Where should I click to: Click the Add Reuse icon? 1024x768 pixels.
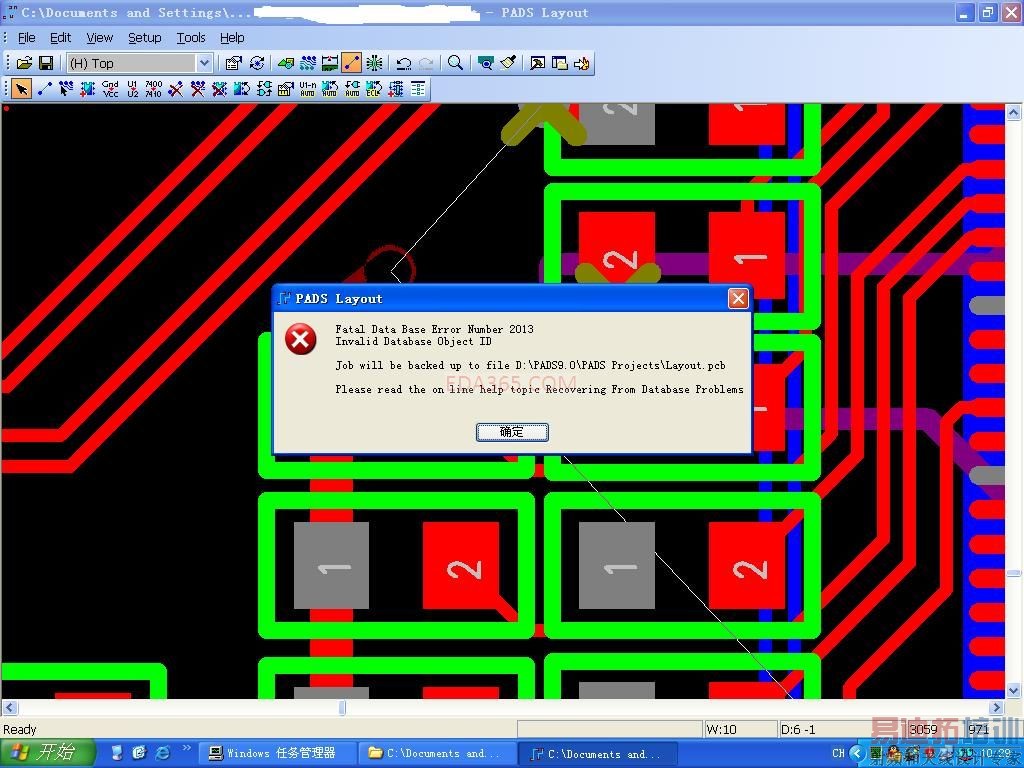point(396,89)
